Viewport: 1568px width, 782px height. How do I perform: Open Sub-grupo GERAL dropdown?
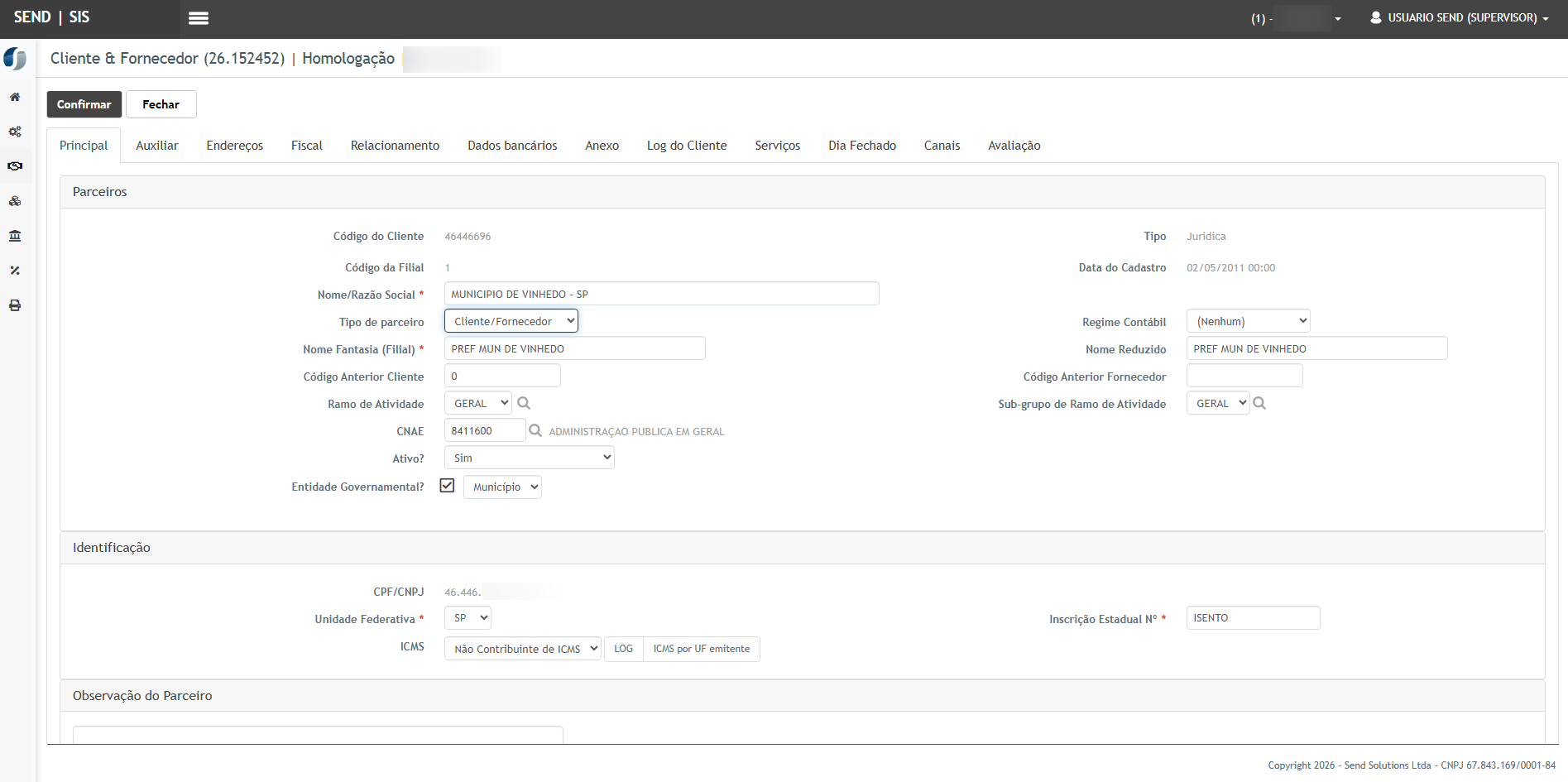1218,403
